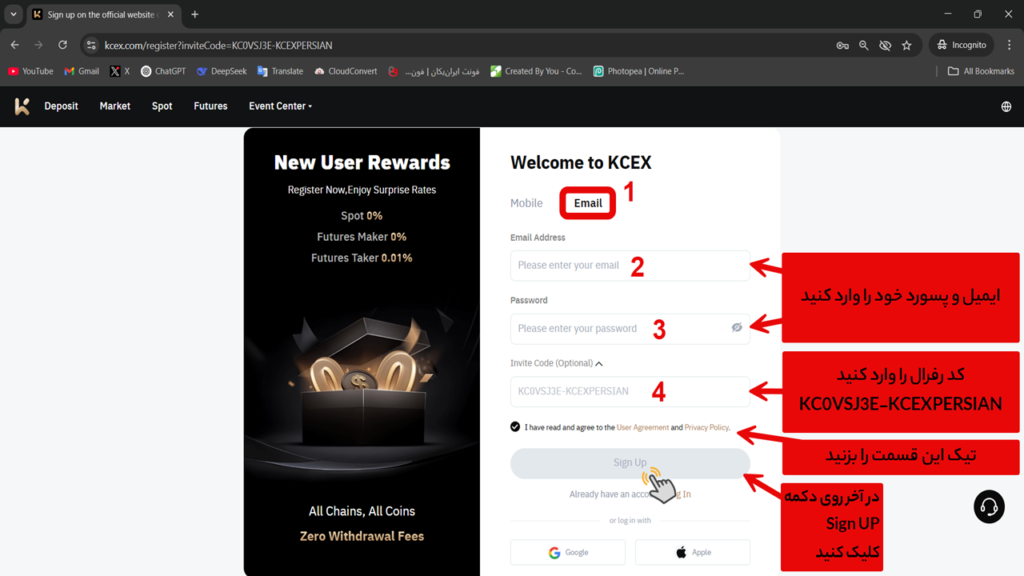The height and width of the screenshot is (576, 1024).
Task: Open the Event Center dropdown
Action: pos(280,105)
